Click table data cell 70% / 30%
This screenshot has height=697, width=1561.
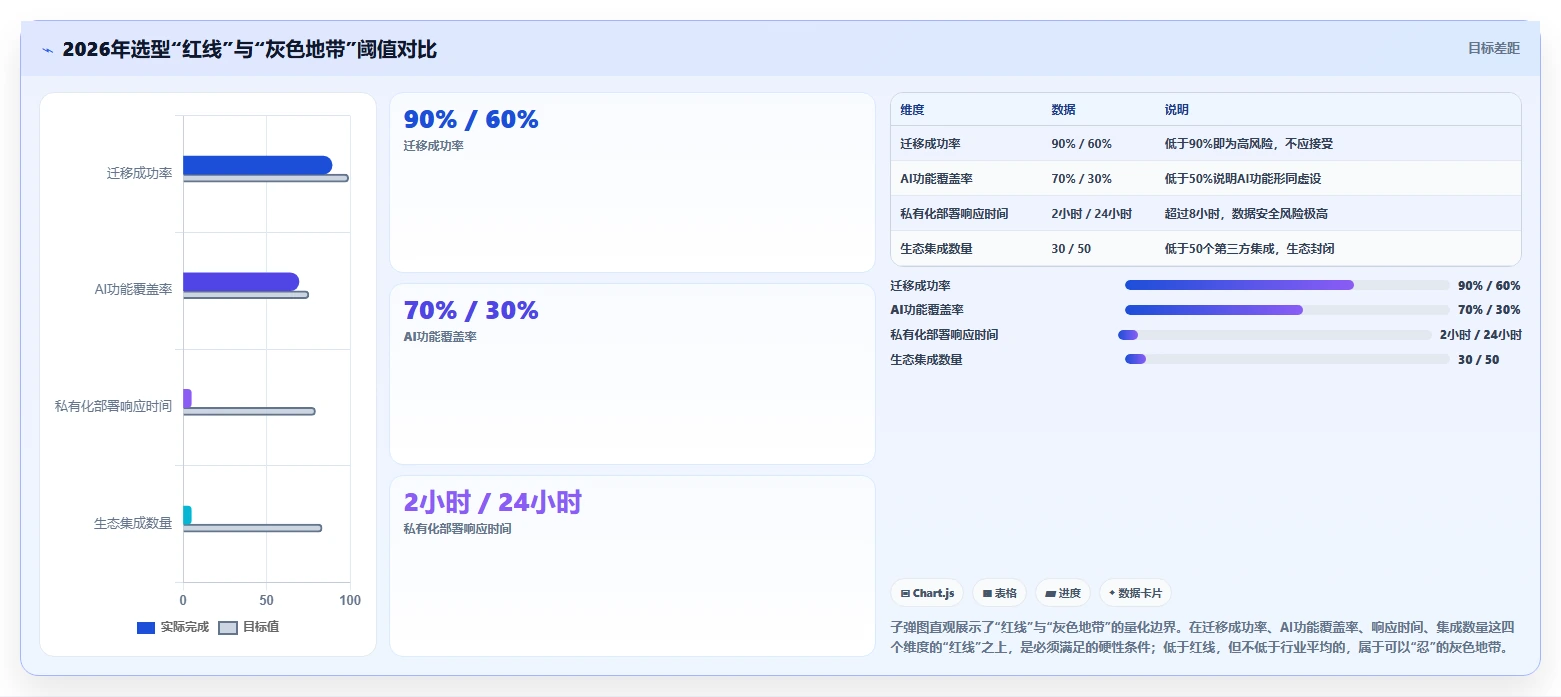click(1082, 179)
